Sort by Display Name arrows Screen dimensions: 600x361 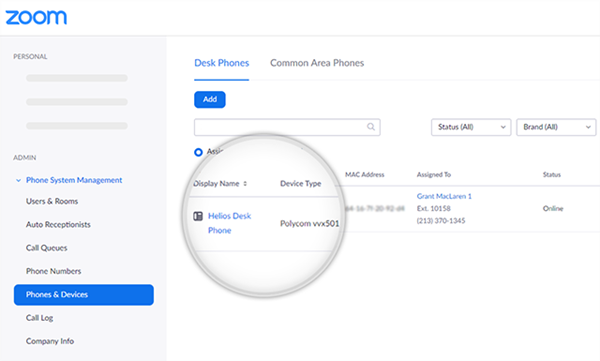coord(245,184)
